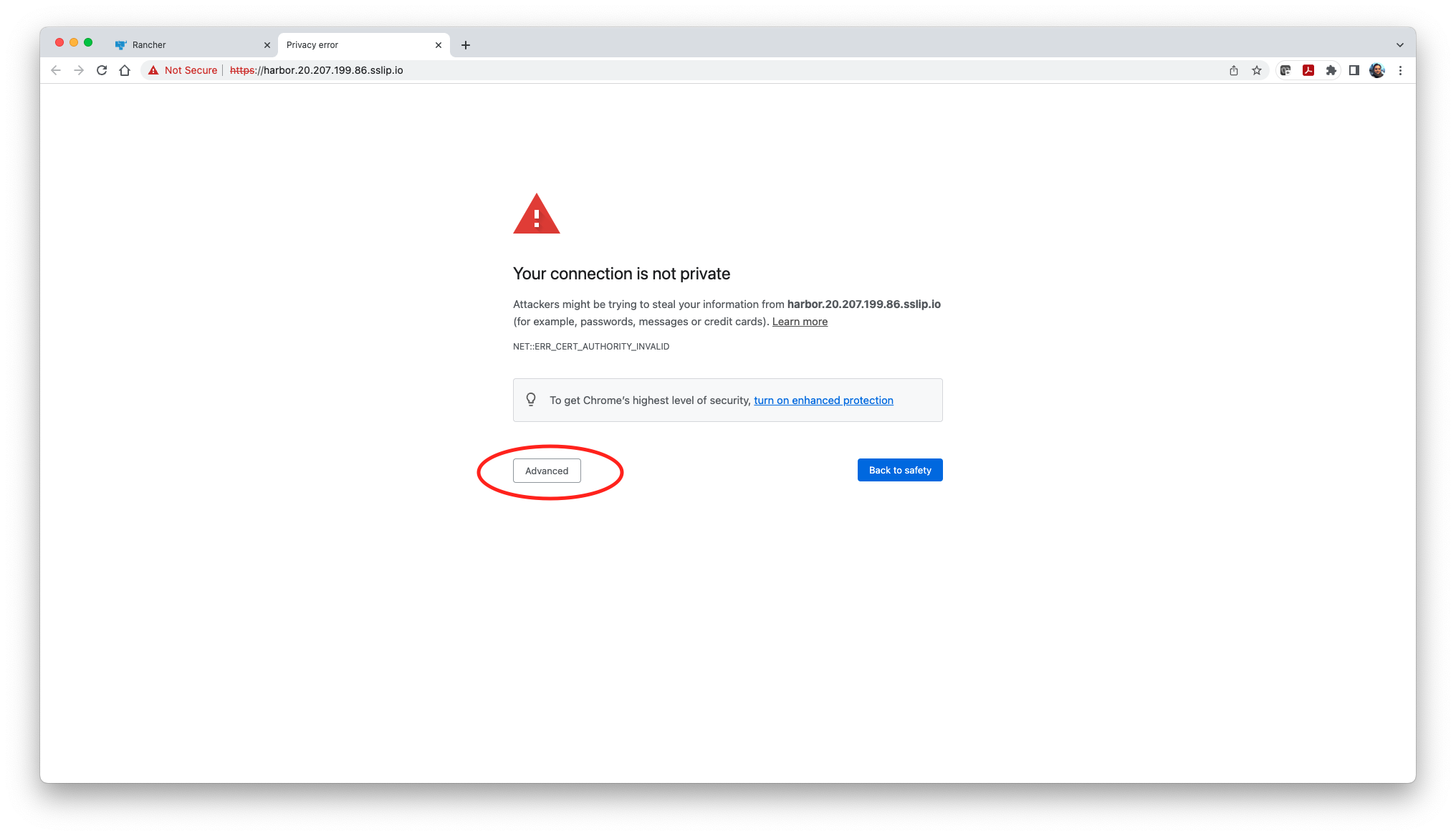Click the home page icon
Image resolution: width=1456 pixels, height=836 pixels.
124,70
